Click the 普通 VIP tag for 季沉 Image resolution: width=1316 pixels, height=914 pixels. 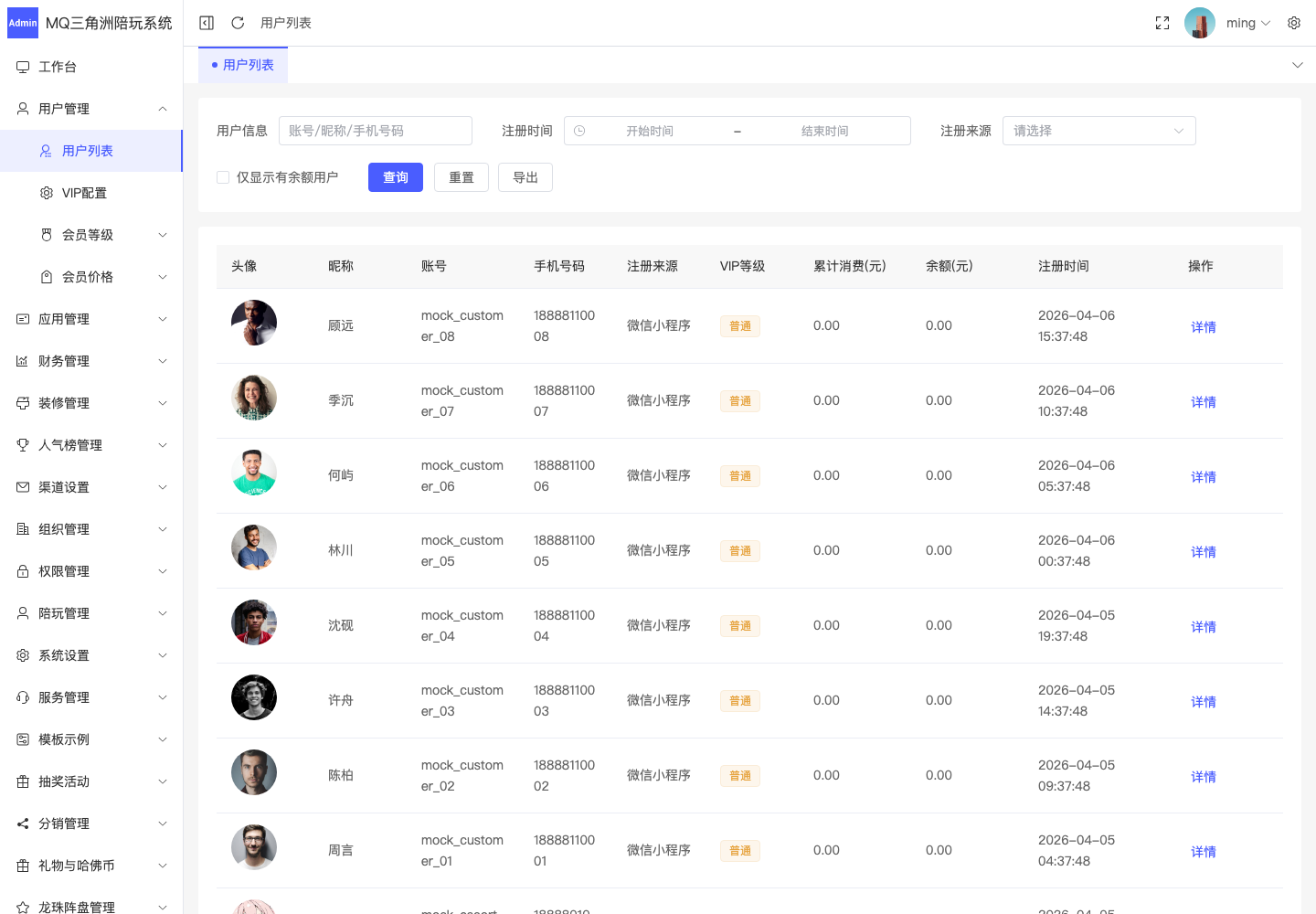pyautogui.click(x=740, y=401)
